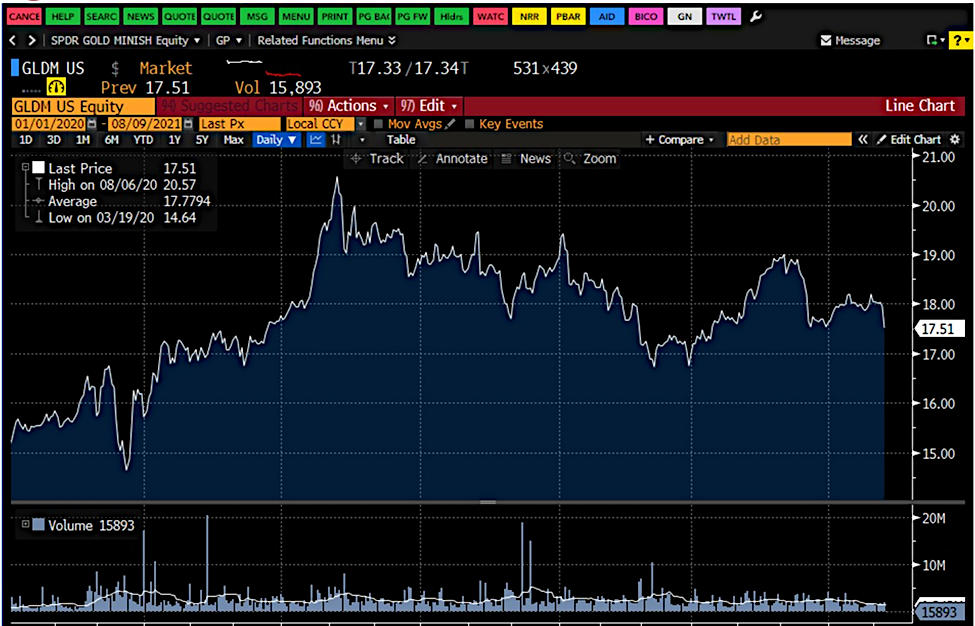Image resolution: width=975 pixels, height=626 pixels.
Task: Go forward with the right arrow
Action: click(32, 40)
